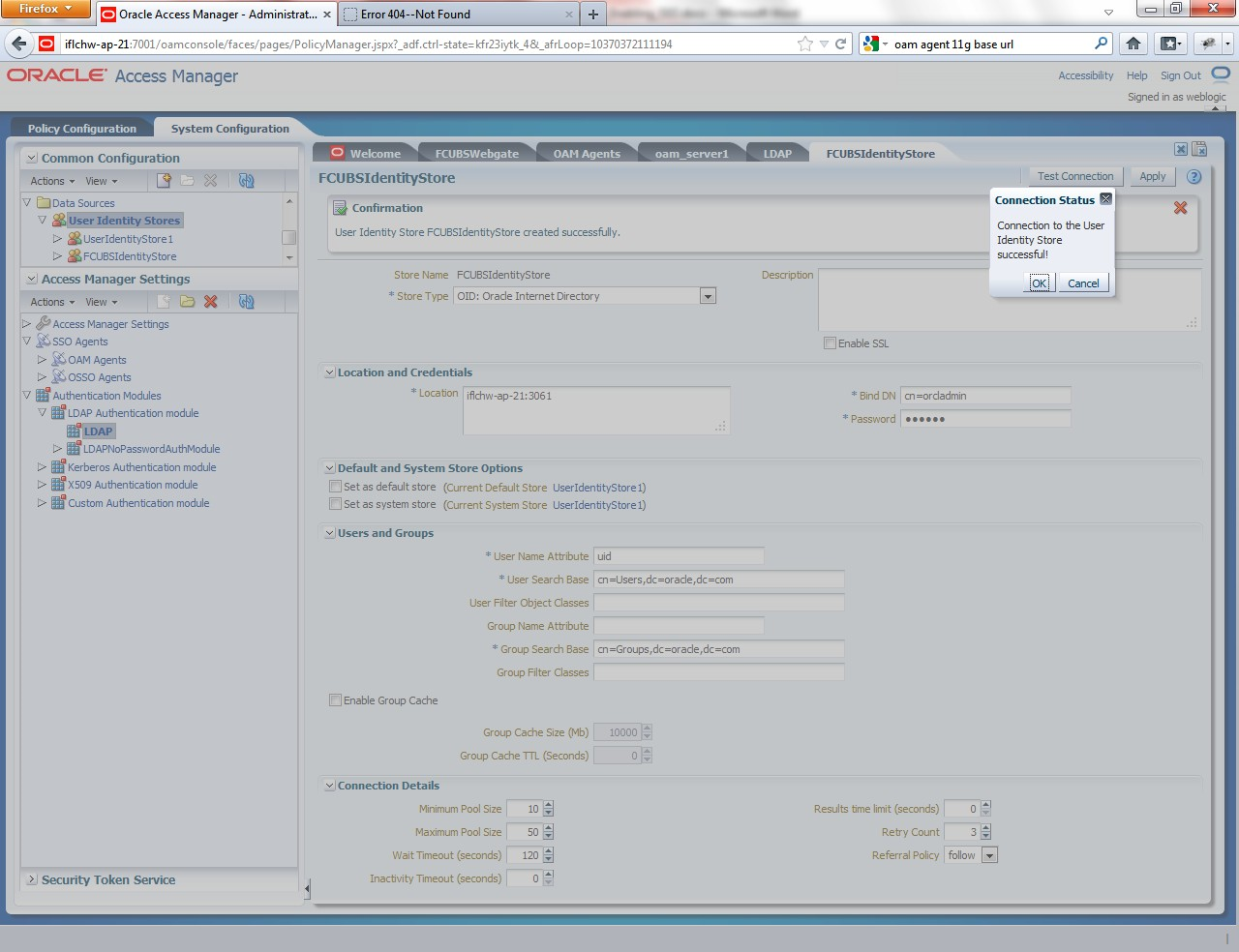The image size is (1239, 952).
Task: Collapse the left panel with splitter arrow
Action: pyautogui.click(x=307, y=887)
